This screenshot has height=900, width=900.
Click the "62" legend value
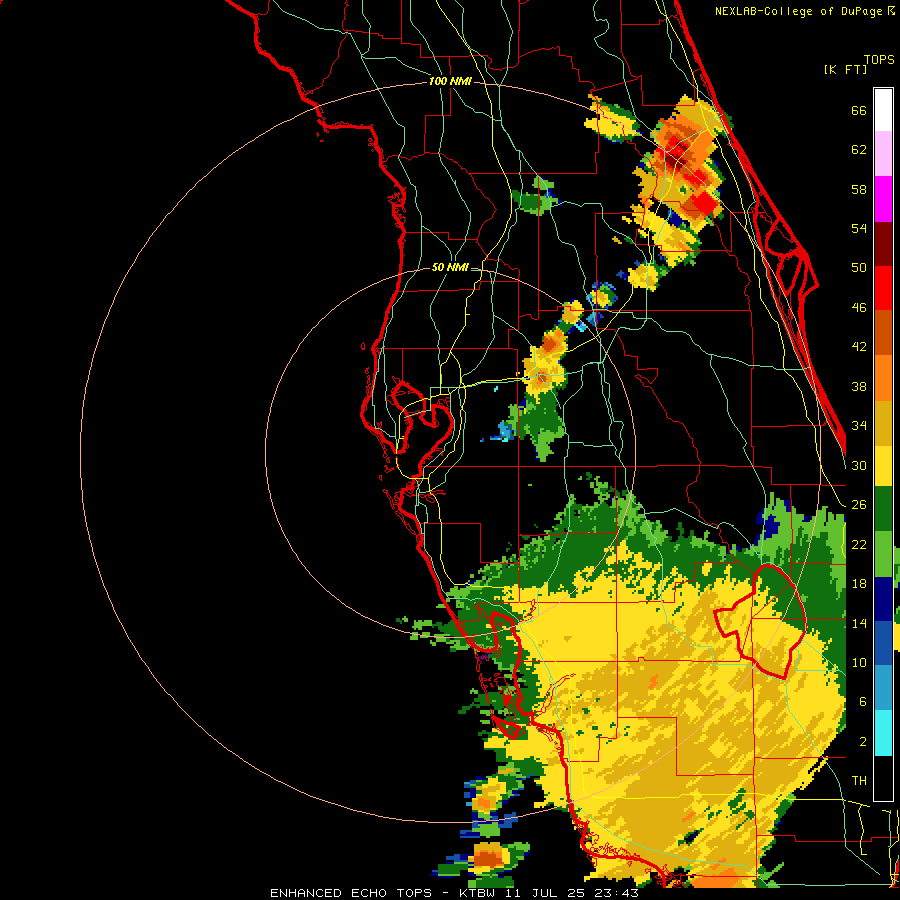point(859,150)
